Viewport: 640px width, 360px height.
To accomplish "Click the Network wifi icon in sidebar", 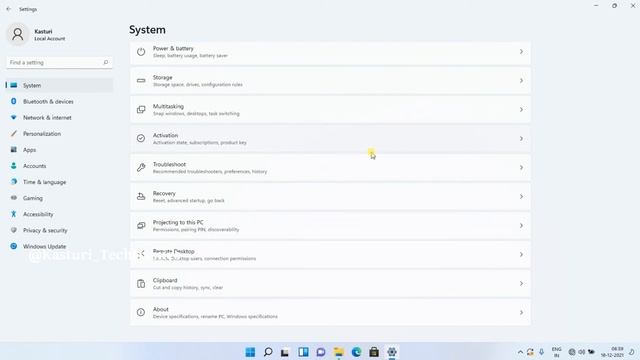I will coord(13,118).
